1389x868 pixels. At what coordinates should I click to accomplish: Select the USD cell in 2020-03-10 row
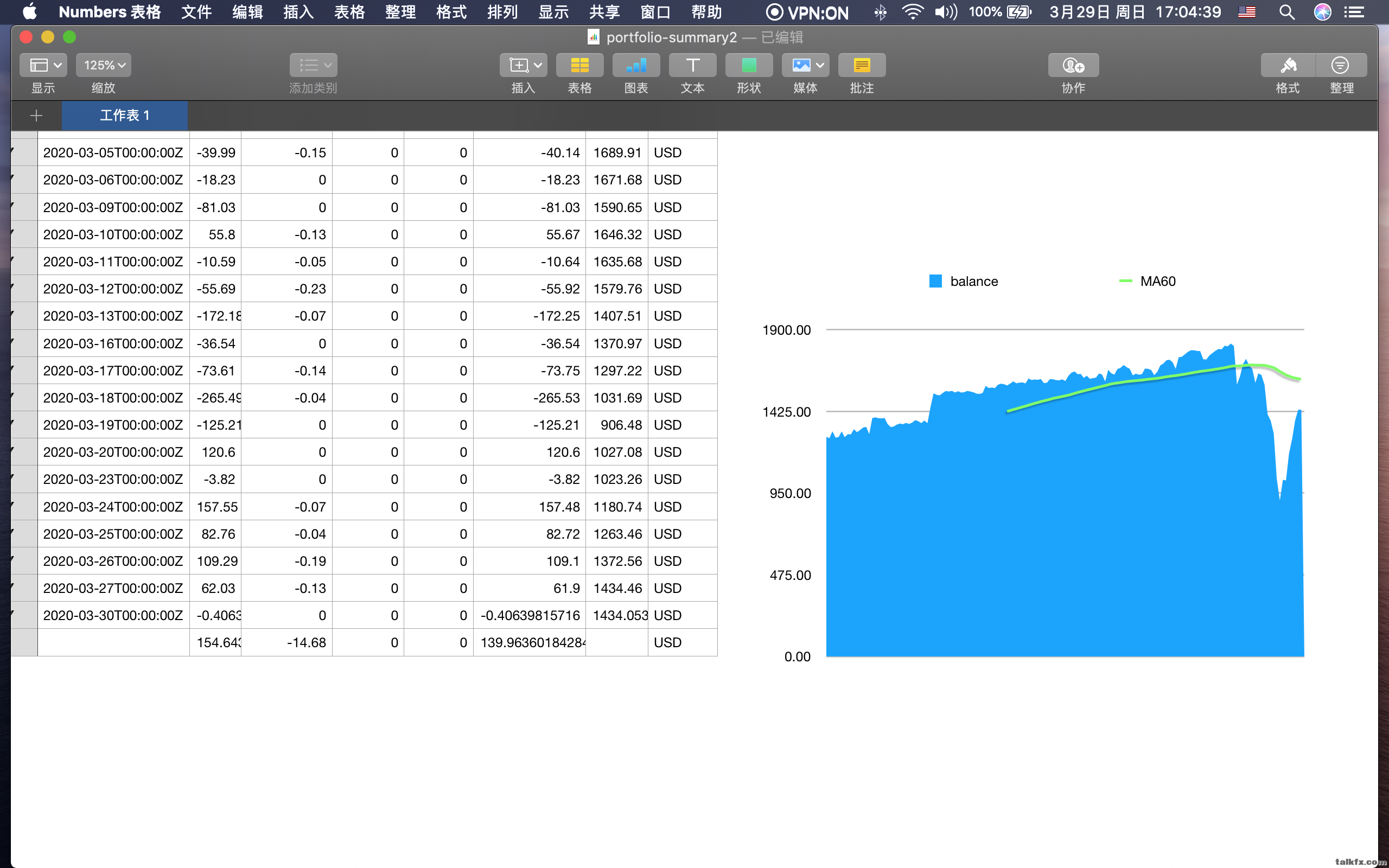pos(683,234)
